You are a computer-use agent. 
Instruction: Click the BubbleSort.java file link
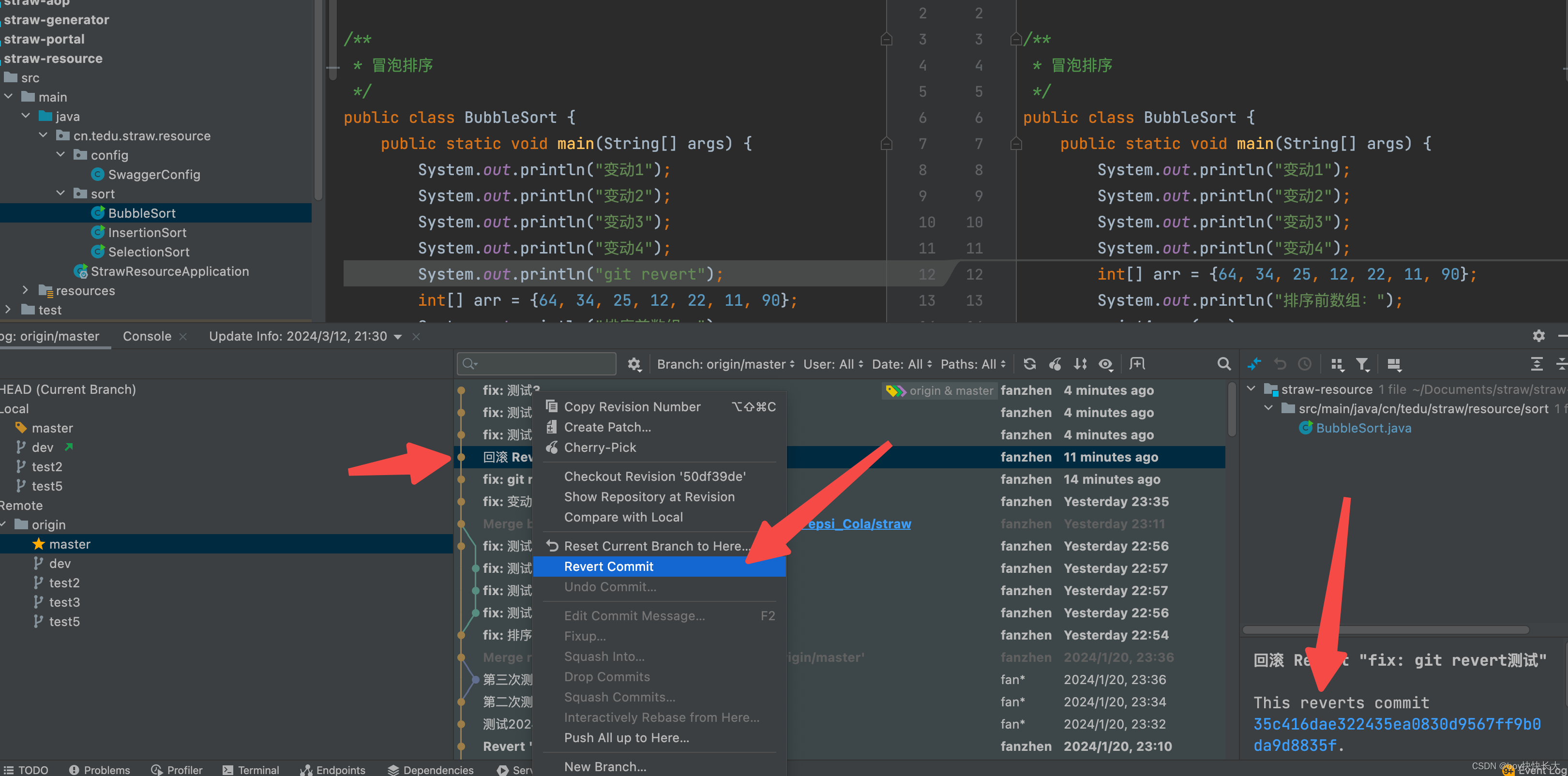click(1355, 427)
